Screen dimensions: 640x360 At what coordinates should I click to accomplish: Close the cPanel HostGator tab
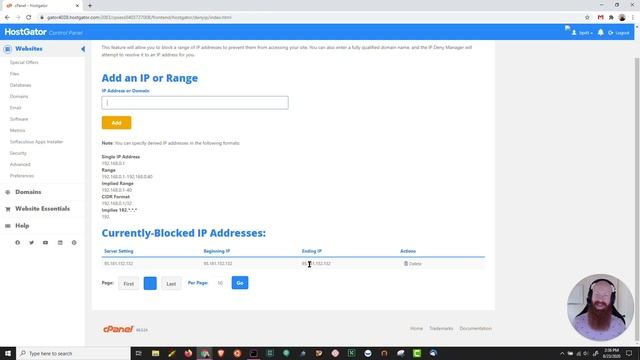(77, 6)
